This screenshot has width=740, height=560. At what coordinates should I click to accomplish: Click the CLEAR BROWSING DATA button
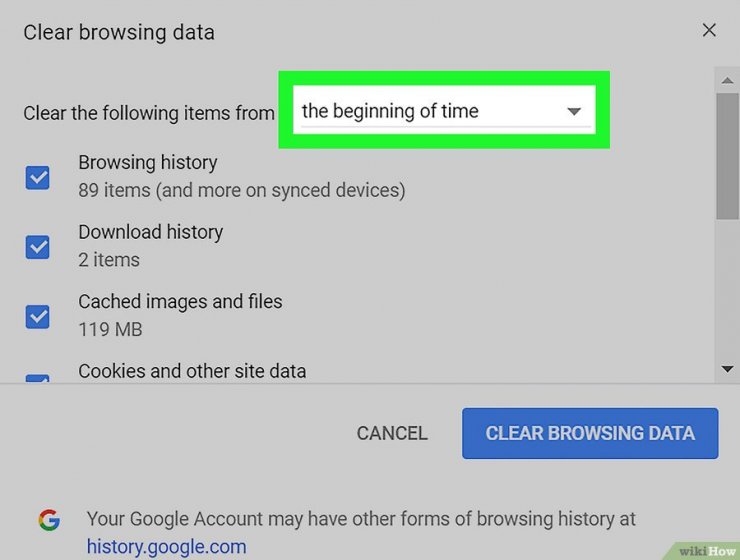pyautogui.click(x=590, y=433)
